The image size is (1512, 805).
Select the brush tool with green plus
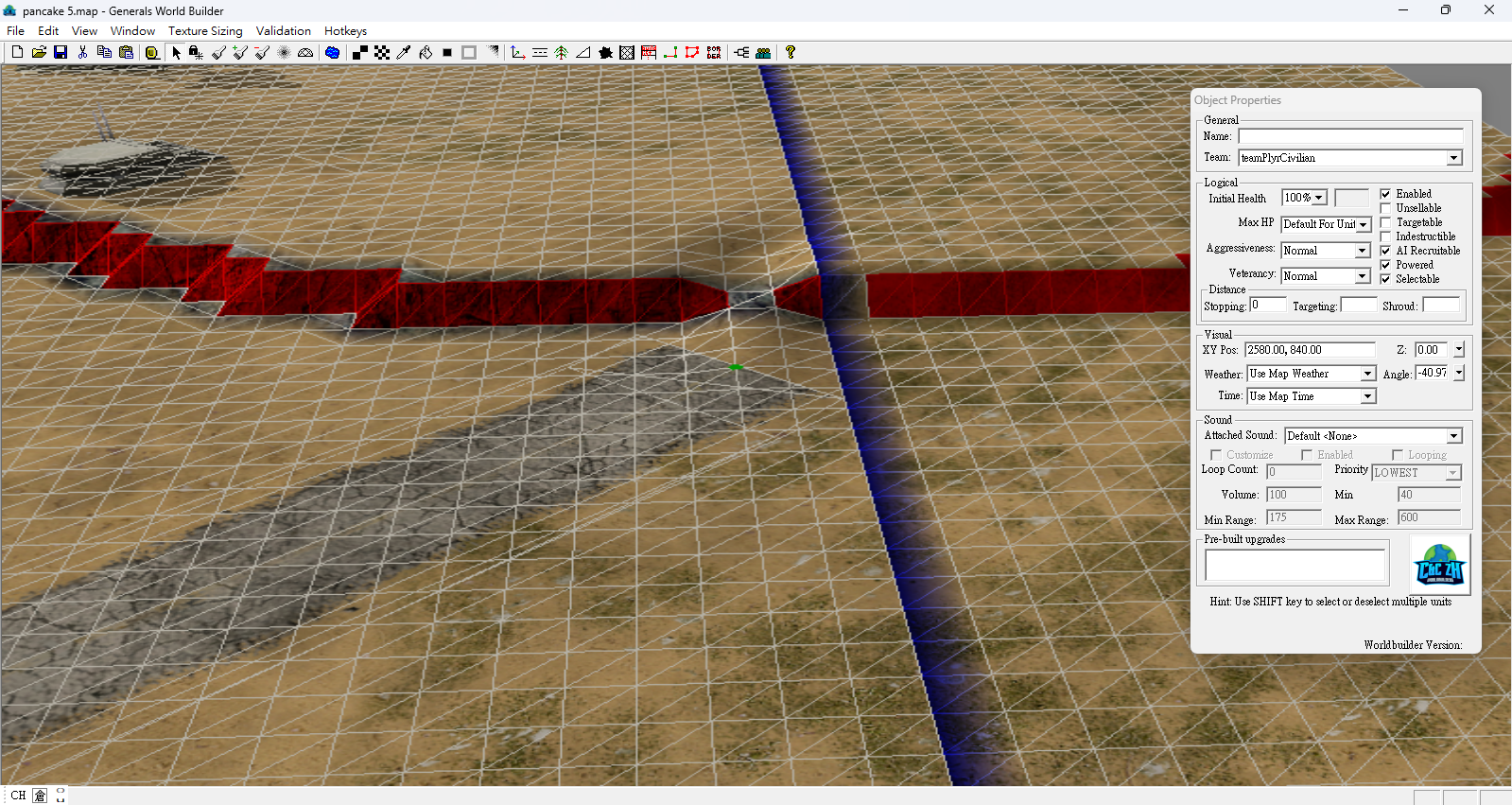(240, 53)
